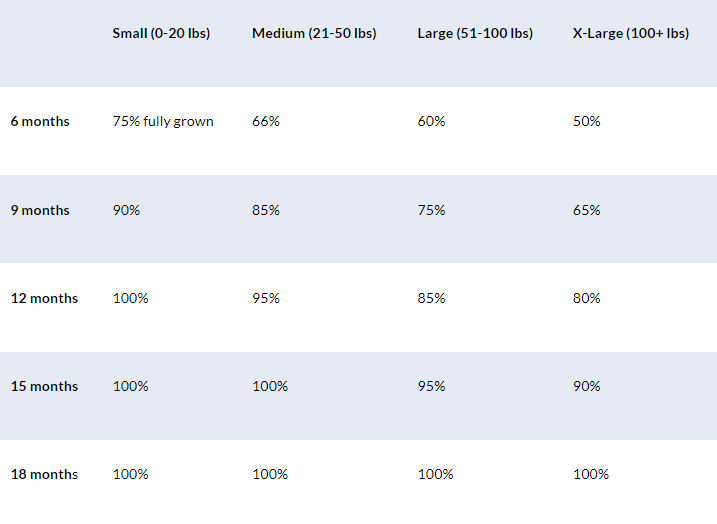This screenshot has height=524, width=717.
Task: Select the 9 months row label
Action: (x=40, y=211)
